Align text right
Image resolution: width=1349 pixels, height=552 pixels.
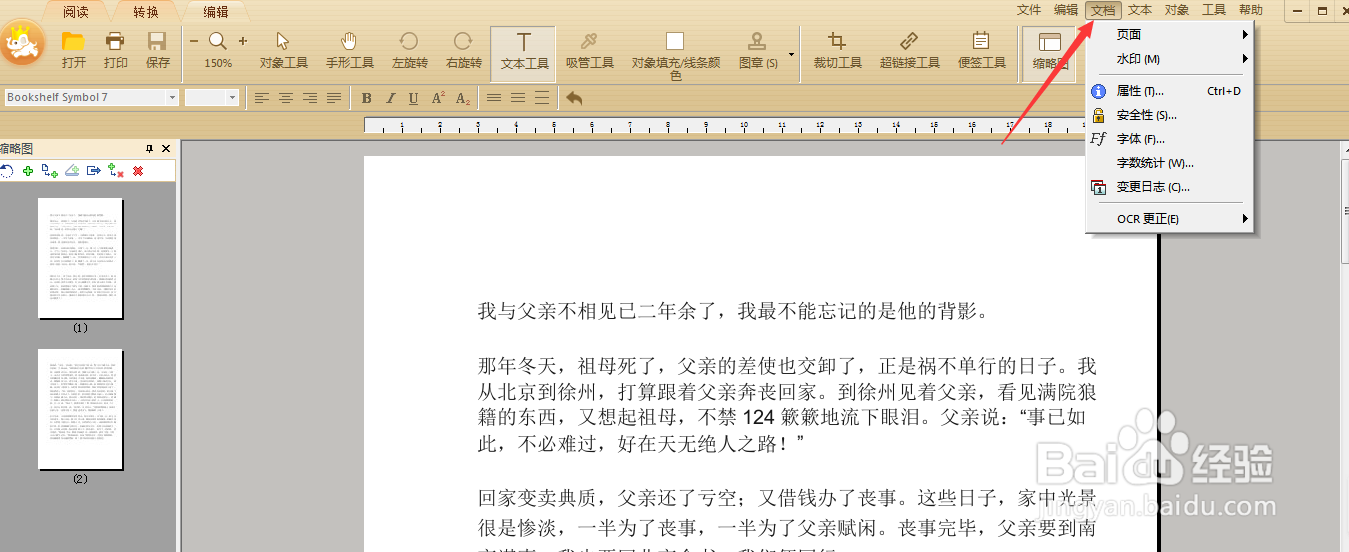pos(310,98)
